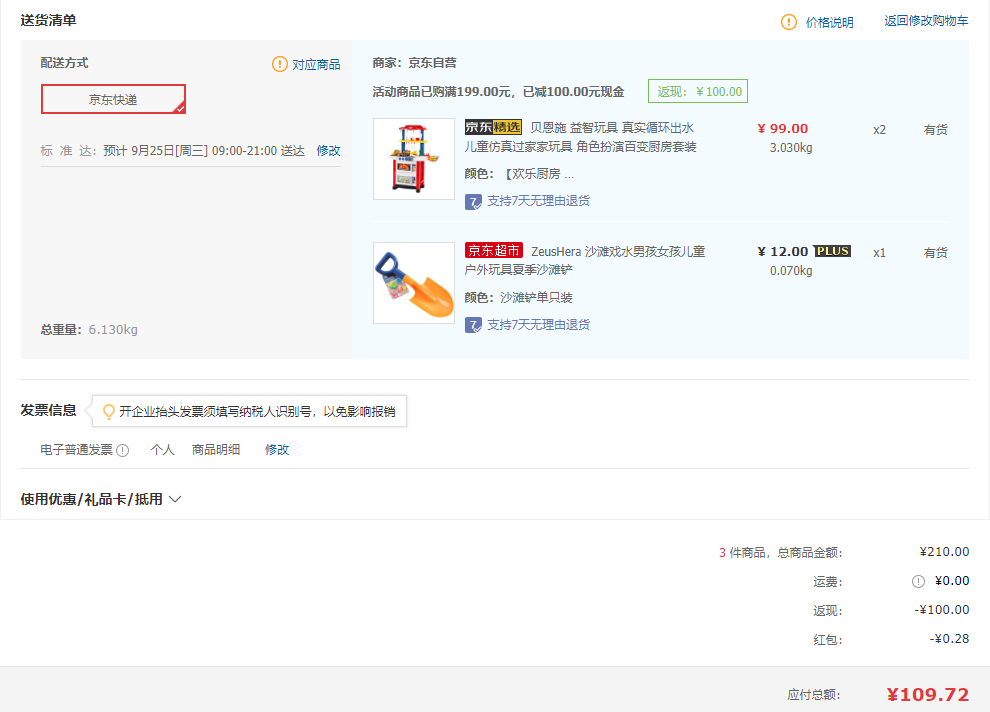
Task: Click the 返现 -¥100.00 value
Action: [941, 610]
